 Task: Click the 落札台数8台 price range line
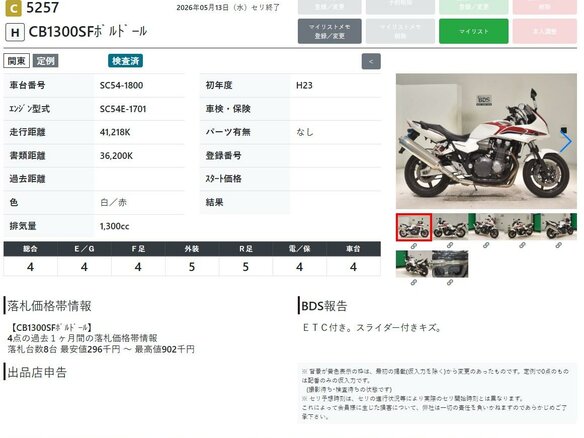[101, 349]
